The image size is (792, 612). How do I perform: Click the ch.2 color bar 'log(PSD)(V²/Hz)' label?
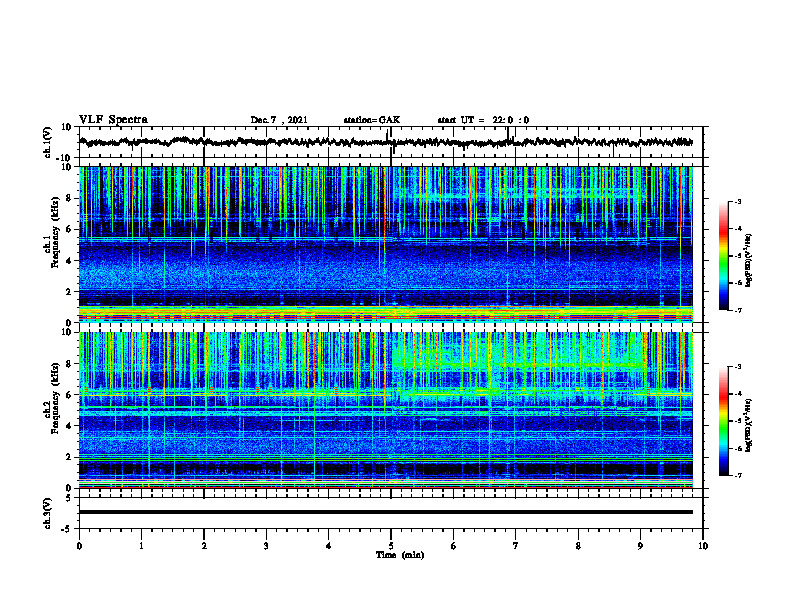point(748,425)
